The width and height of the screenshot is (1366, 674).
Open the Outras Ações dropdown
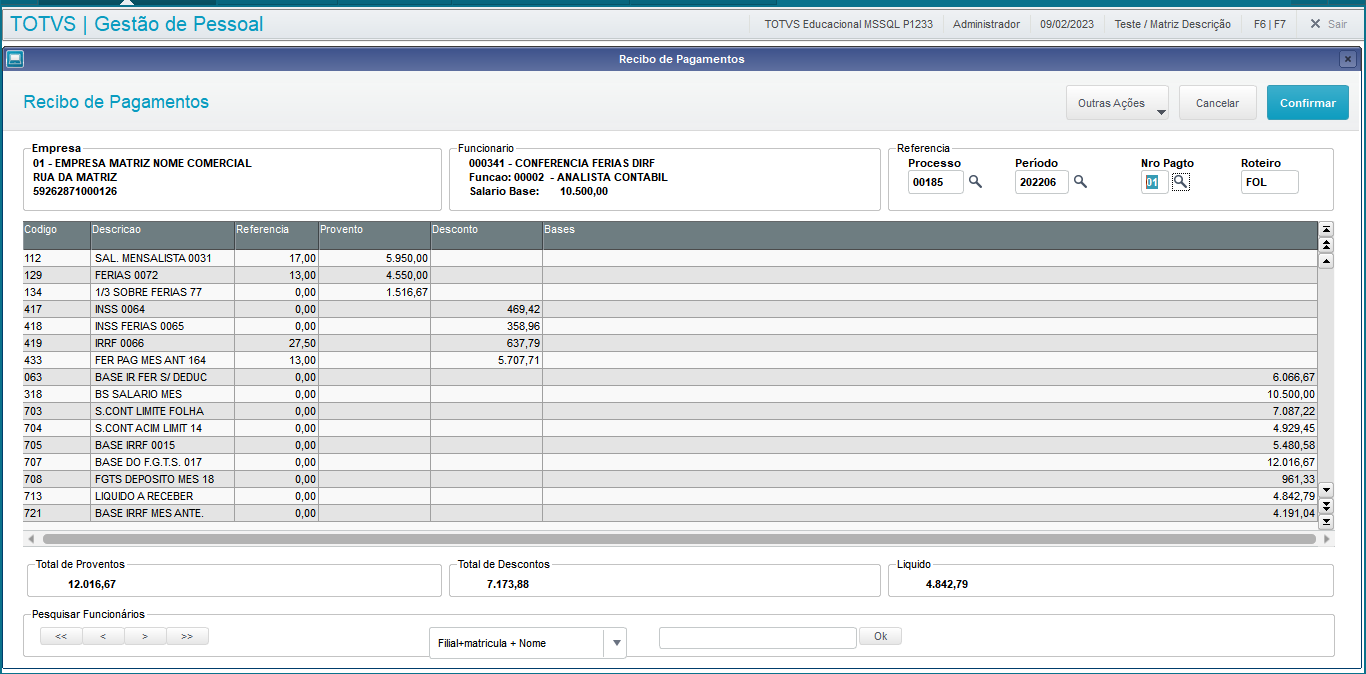(x=1117, y=103)
